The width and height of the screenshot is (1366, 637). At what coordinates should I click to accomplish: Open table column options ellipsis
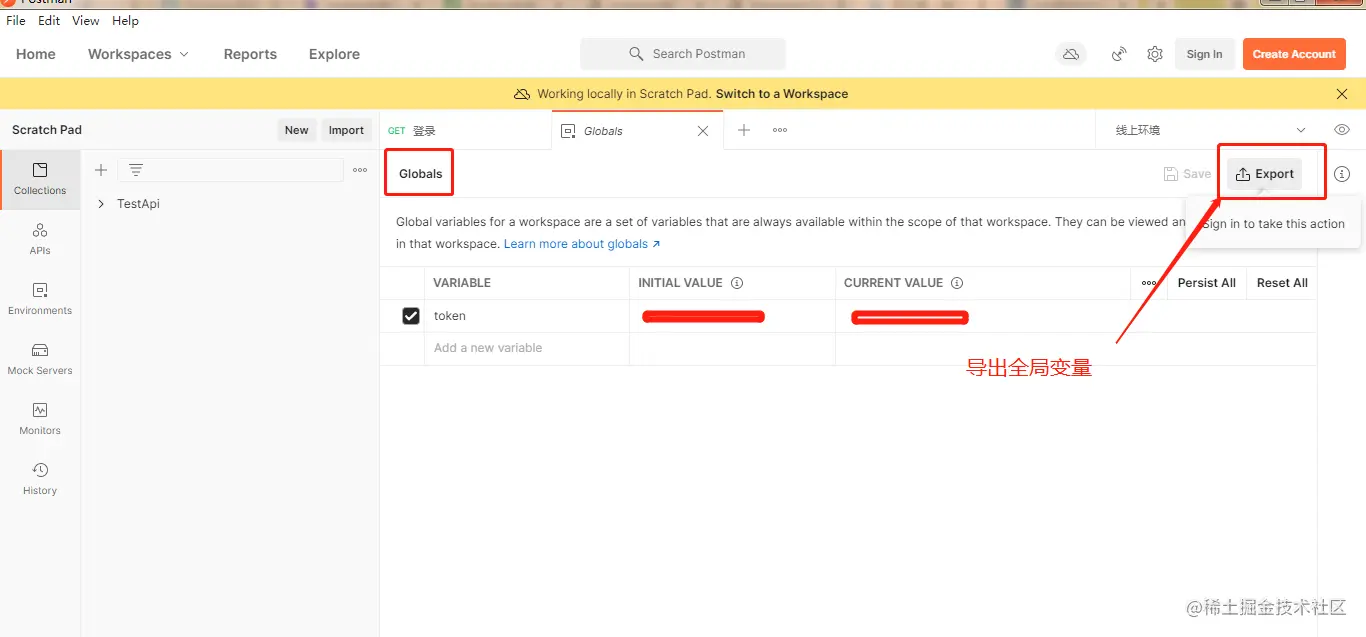pos(1149,283)
